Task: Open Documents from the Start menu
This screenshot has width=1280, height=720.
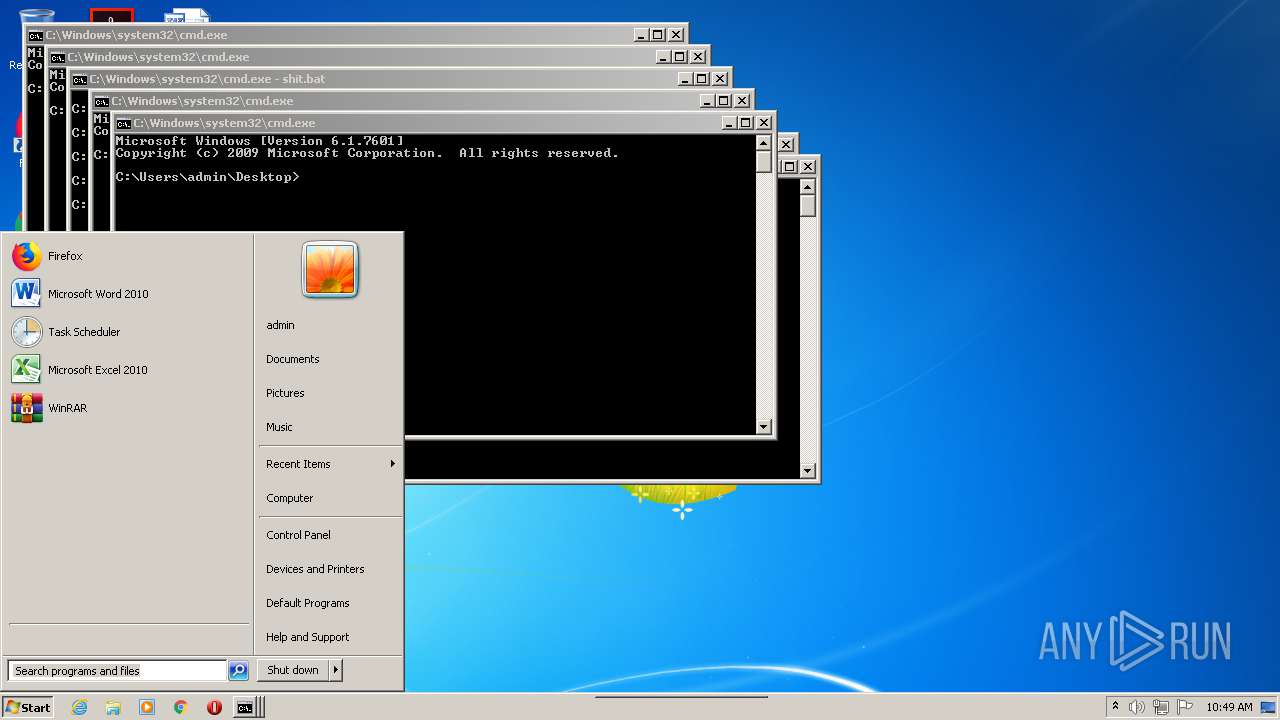Action: 330,359
